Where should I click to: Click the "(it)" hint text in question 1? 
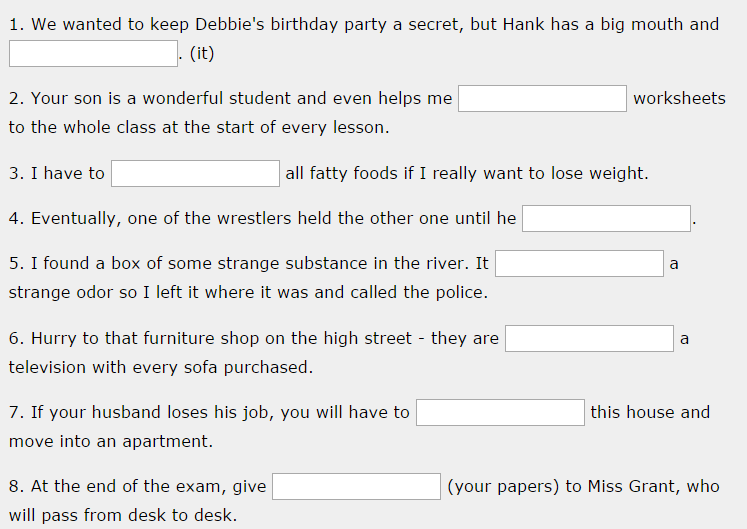pos(202,53)
